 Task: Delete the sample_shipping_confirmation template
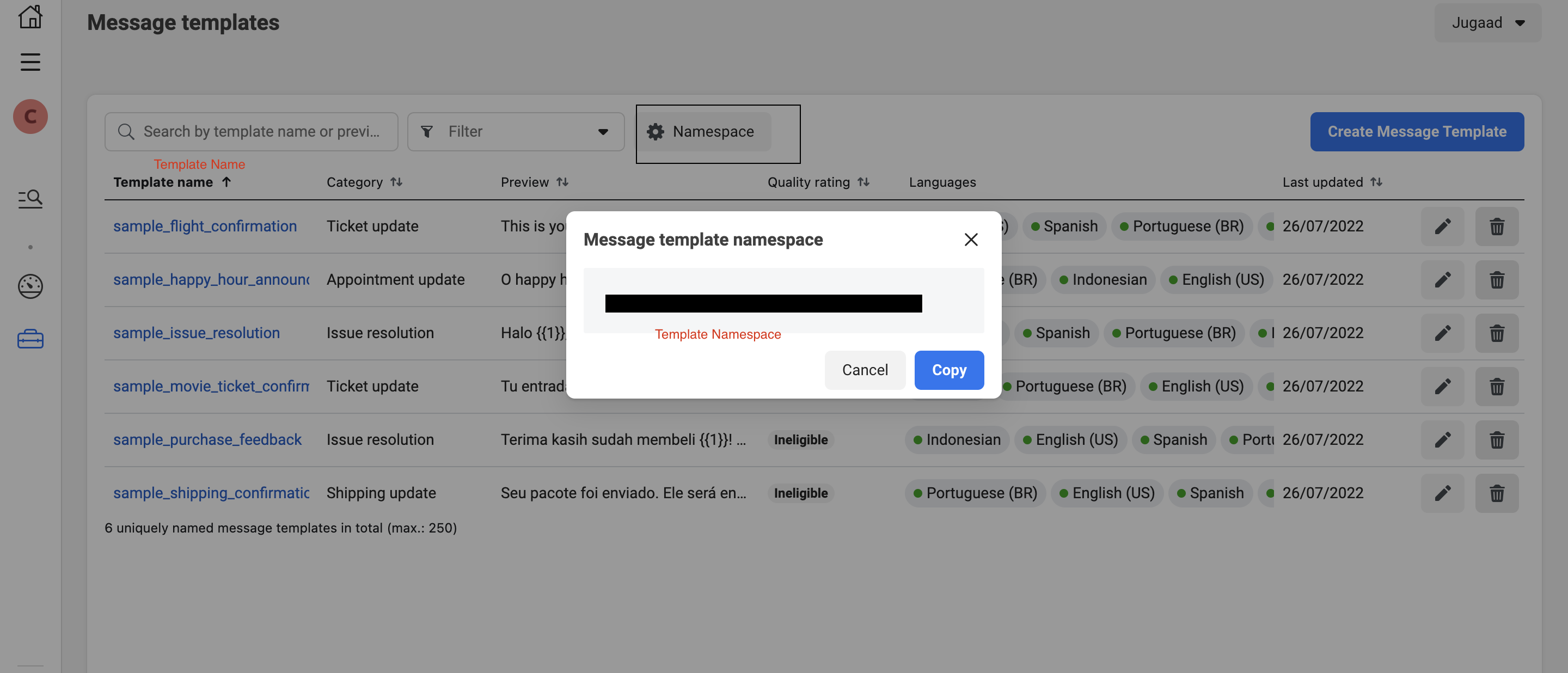(x=1497, y=493)
